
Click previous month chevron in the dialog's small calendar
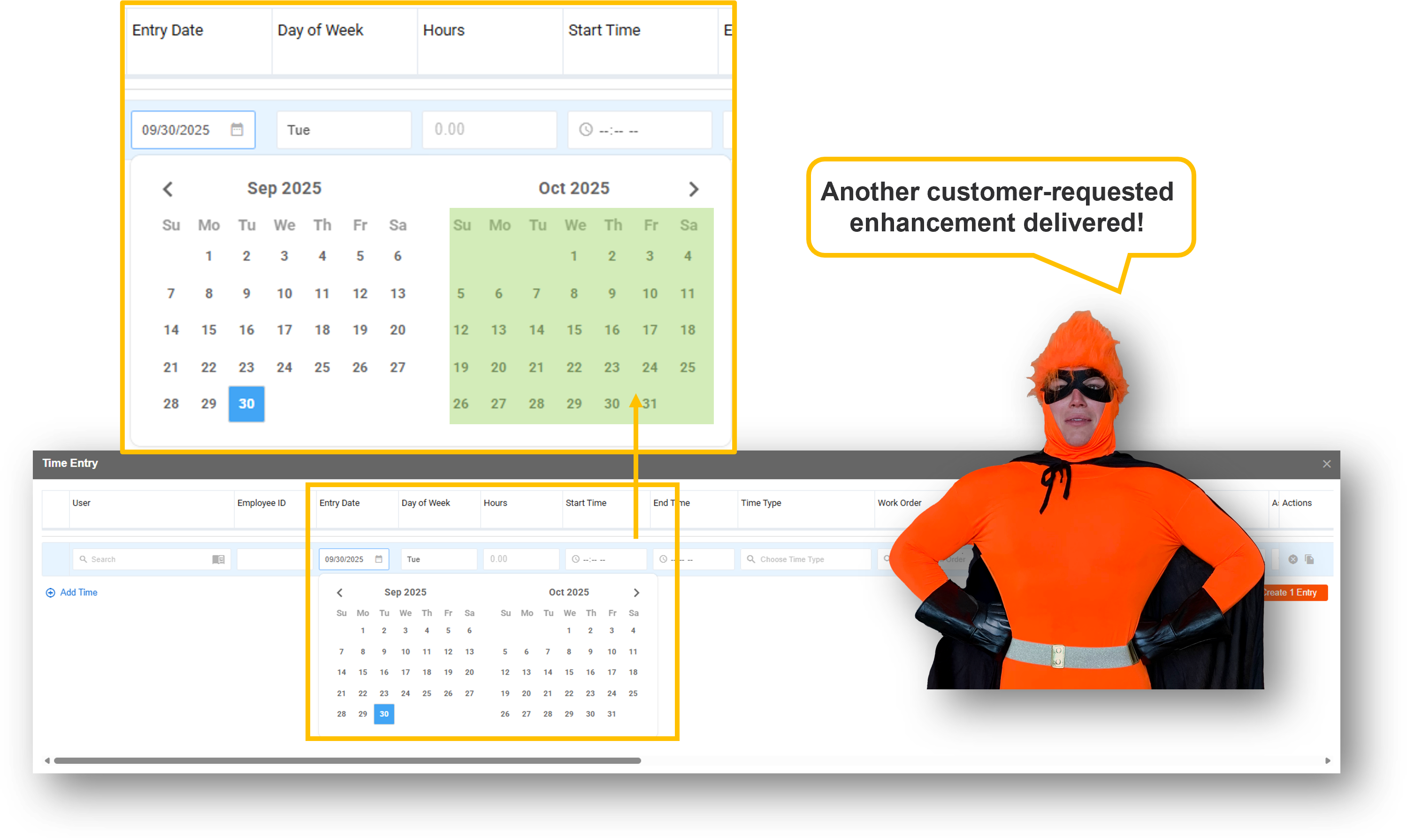[x=340, y=593]
